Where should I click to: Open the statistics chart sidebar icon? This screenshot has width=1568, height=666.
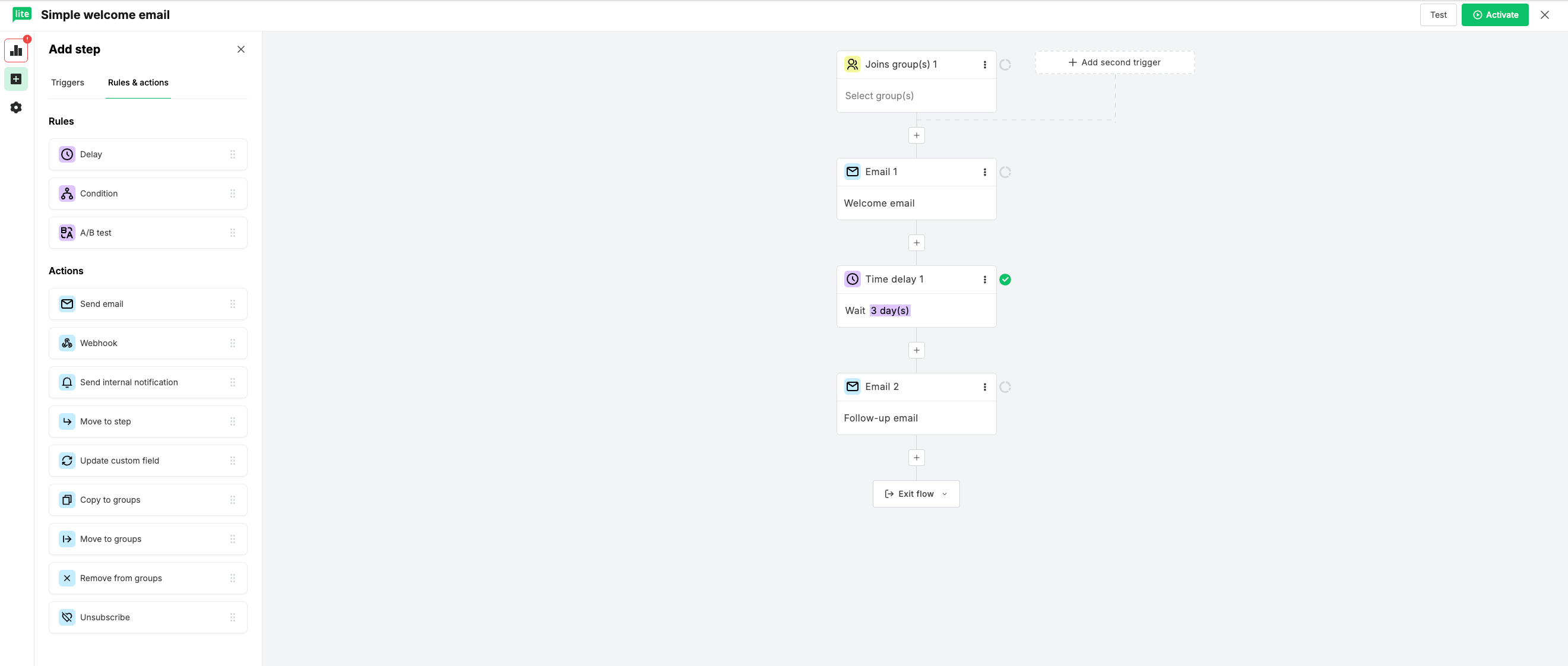click(17, 50)
